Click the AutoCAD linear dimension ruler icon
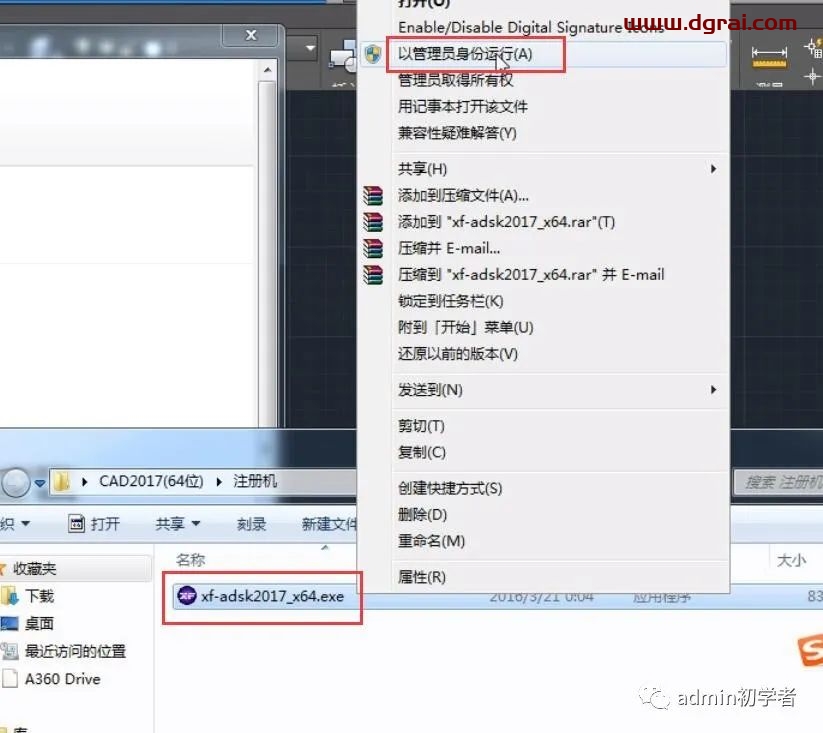823x733 pixels. [x=769, y=58]
